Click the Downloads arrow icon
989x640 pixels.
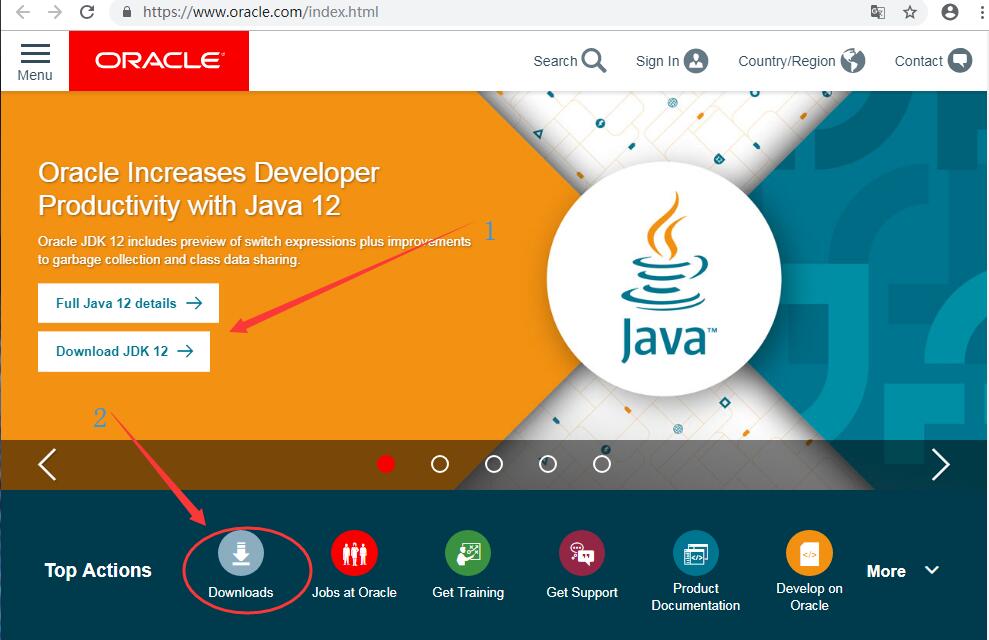(241, 553)
